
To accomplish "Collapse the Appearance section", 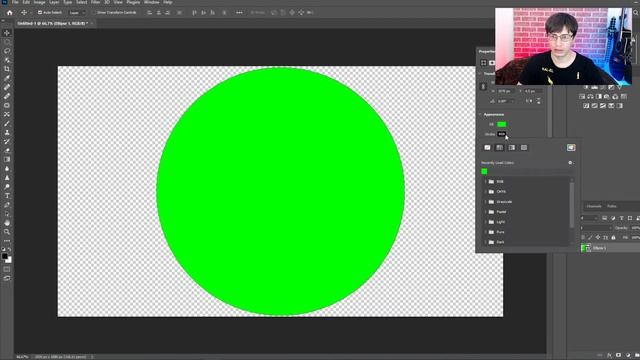I will point(480,115).
